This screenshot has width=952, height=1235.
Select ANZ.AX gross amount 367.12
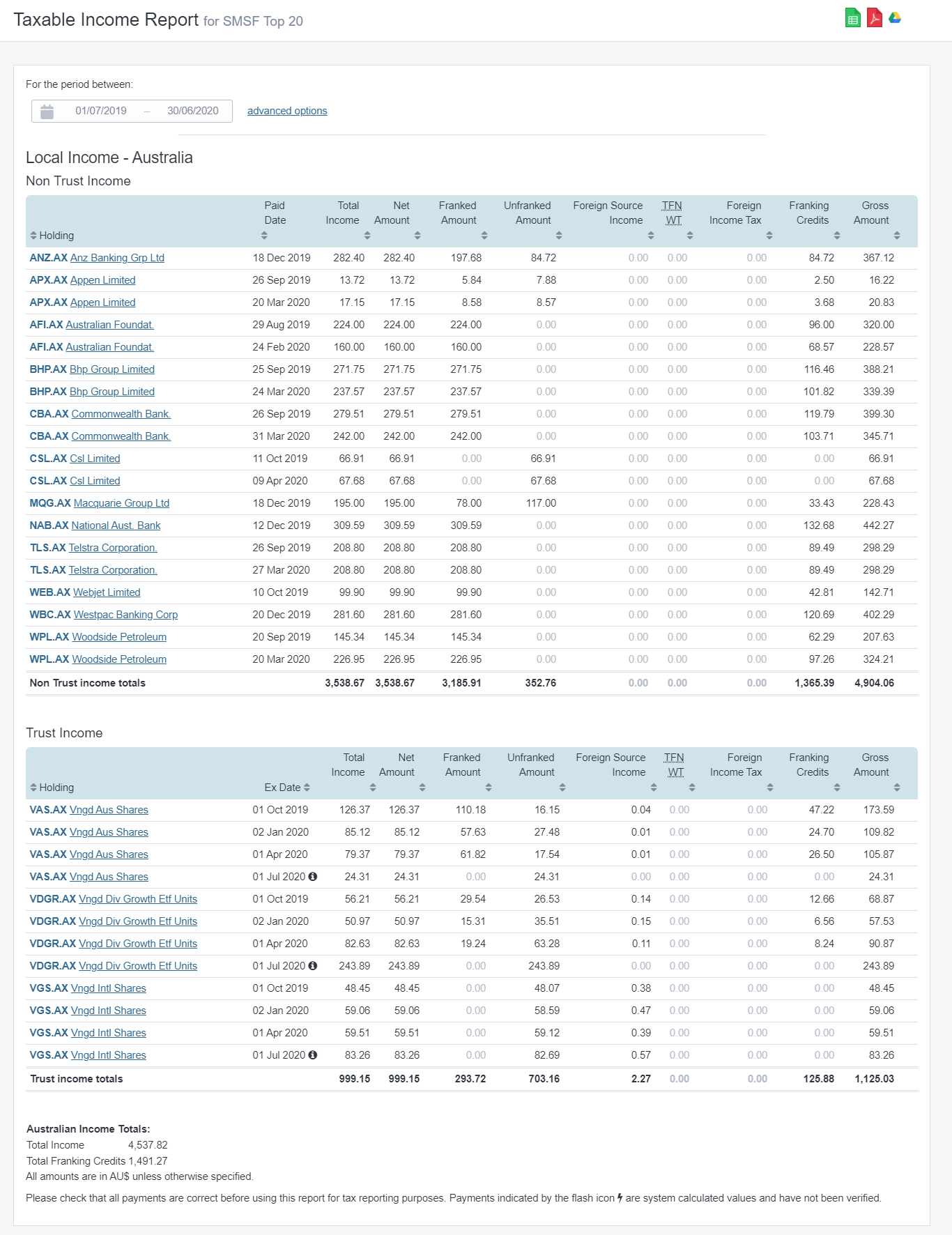coord(878,258)
